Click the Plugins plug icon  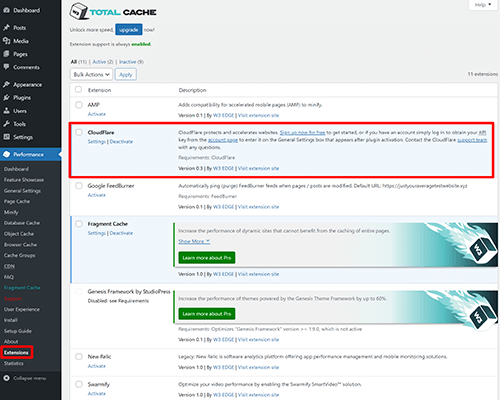[6, 98]
